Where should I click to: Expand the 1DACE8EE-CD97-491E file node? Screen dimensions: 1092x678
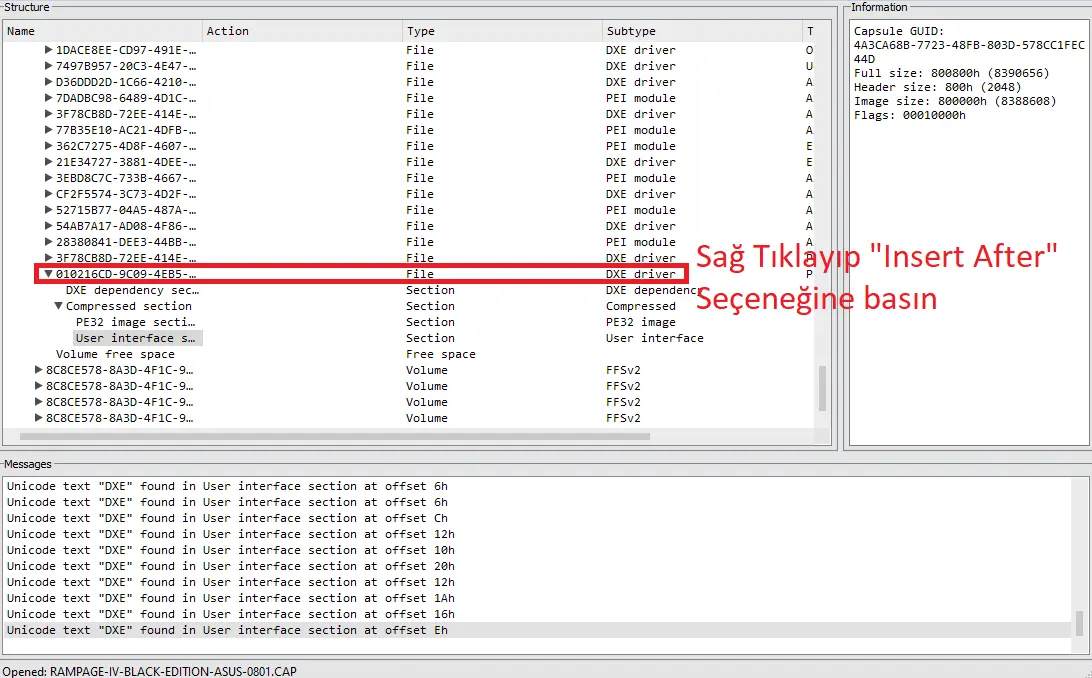click(x=48, y=49)
